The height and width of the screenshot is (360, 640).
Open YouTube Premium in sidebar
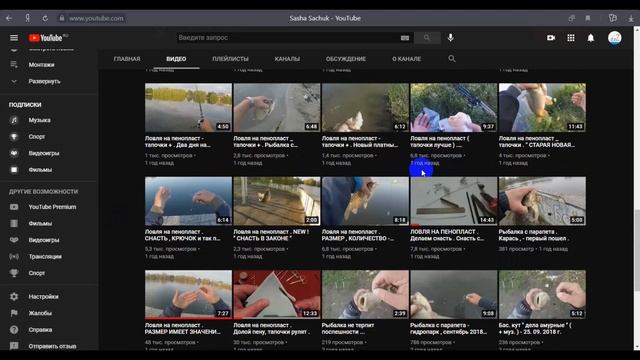click(52, 207)
